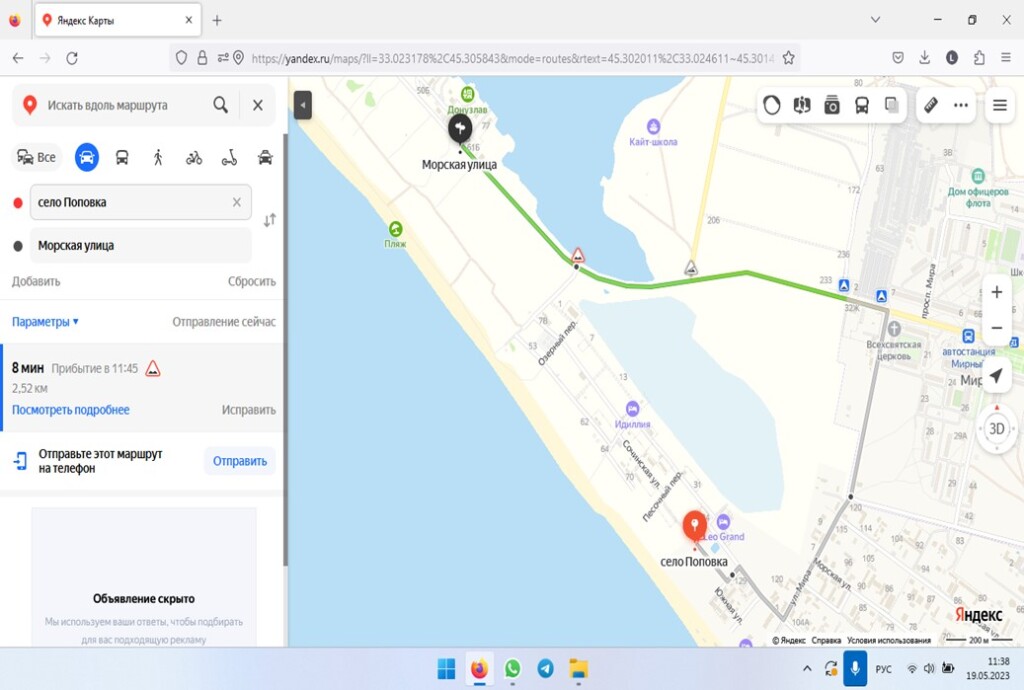Open the Идиллия hotel marker
Viewport: 1024px width, 690px height.
[632, 409]
